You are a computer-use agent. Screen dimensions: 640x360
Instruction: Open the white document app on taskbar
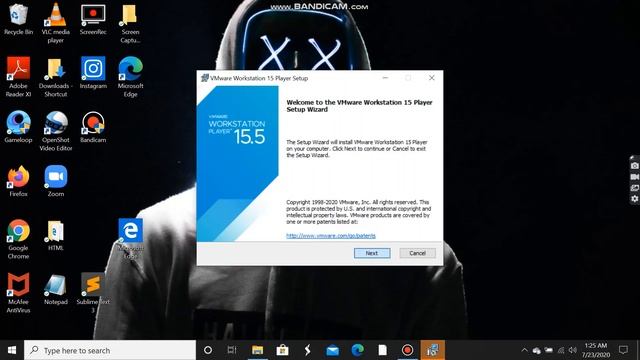coord(382,350)
